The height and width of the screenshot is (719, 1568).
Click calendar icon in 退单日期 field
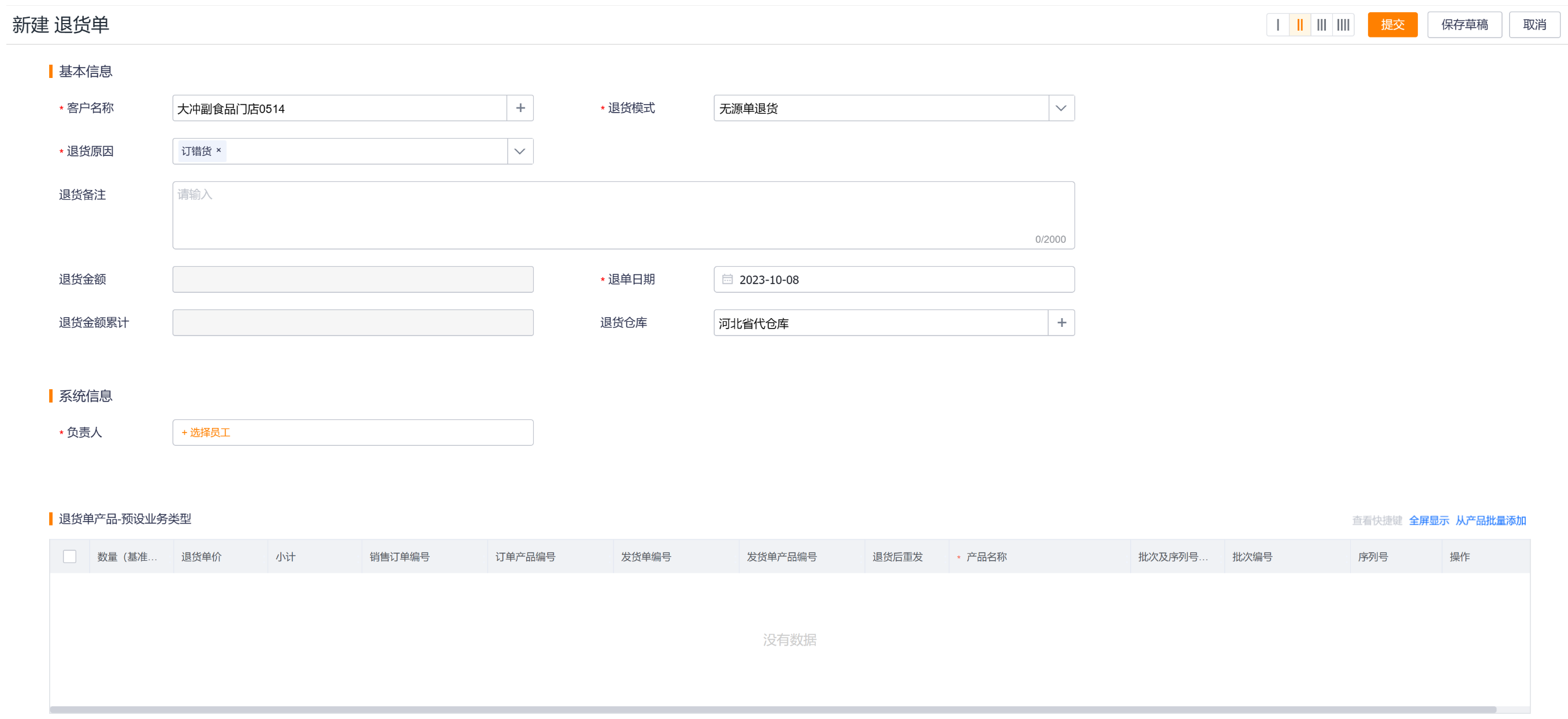(x=727, y=280)
